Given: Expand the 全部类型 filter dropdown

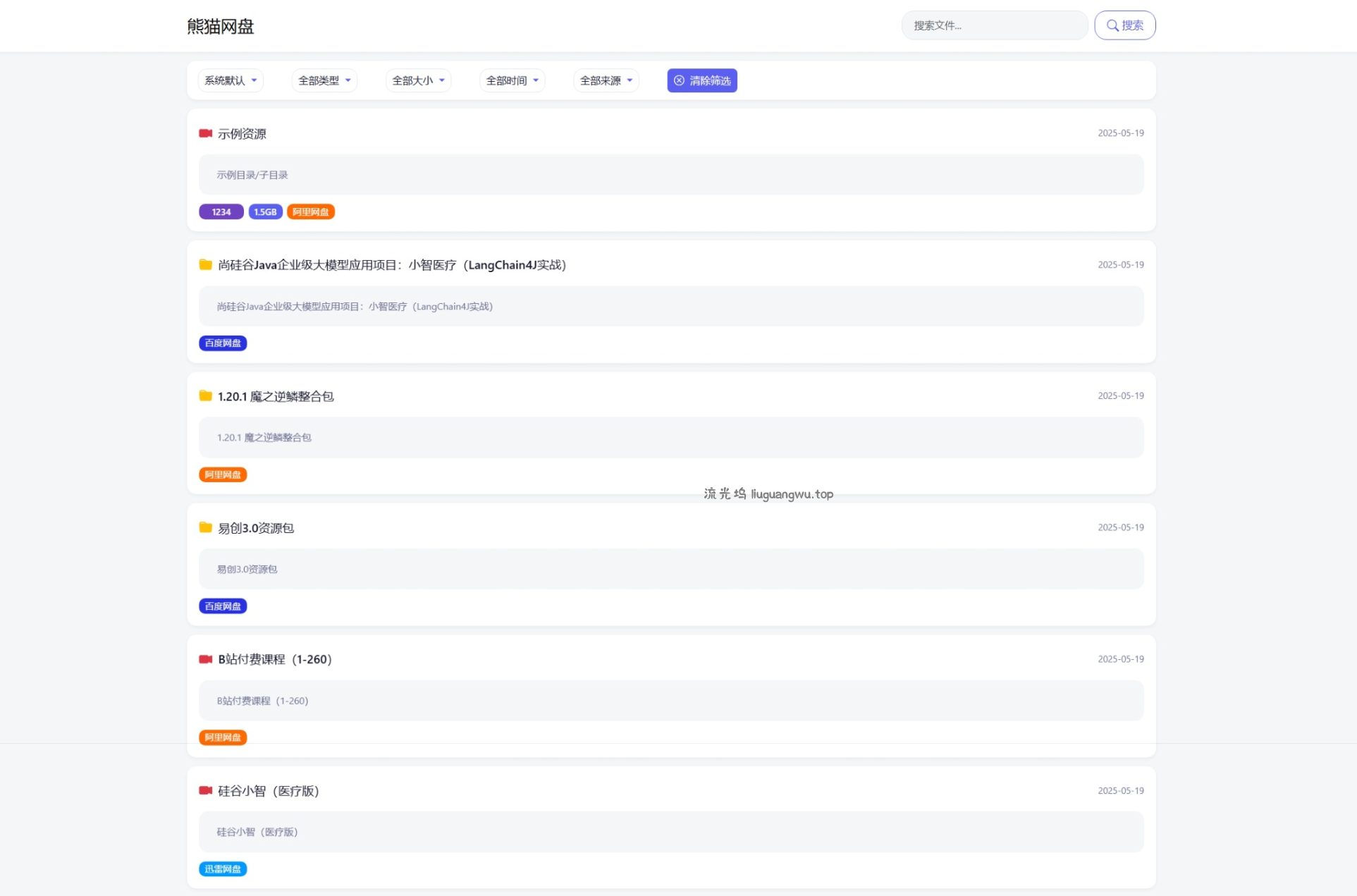Looking at the screenshot, I should (x=324, y=80).
